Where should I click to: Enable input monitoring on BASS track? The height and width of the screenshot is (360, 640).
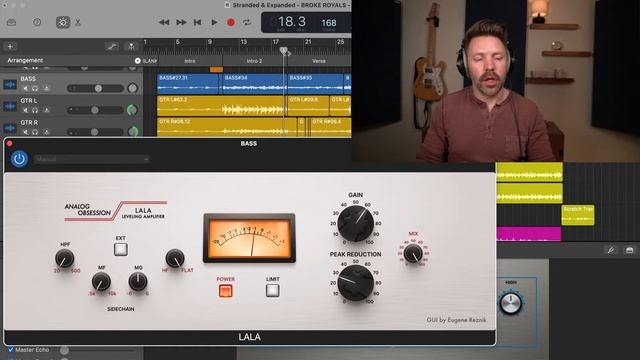pos(46,89)
